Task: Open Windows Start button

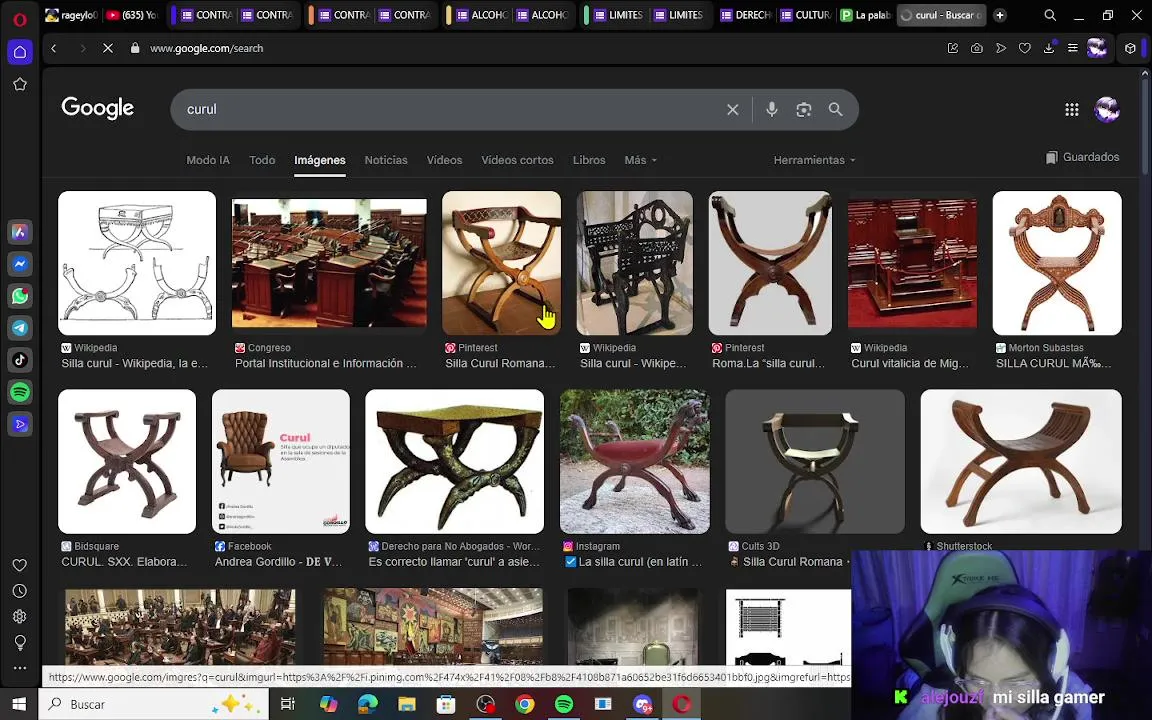Action: pyautogui.click(x=19, y=705)
